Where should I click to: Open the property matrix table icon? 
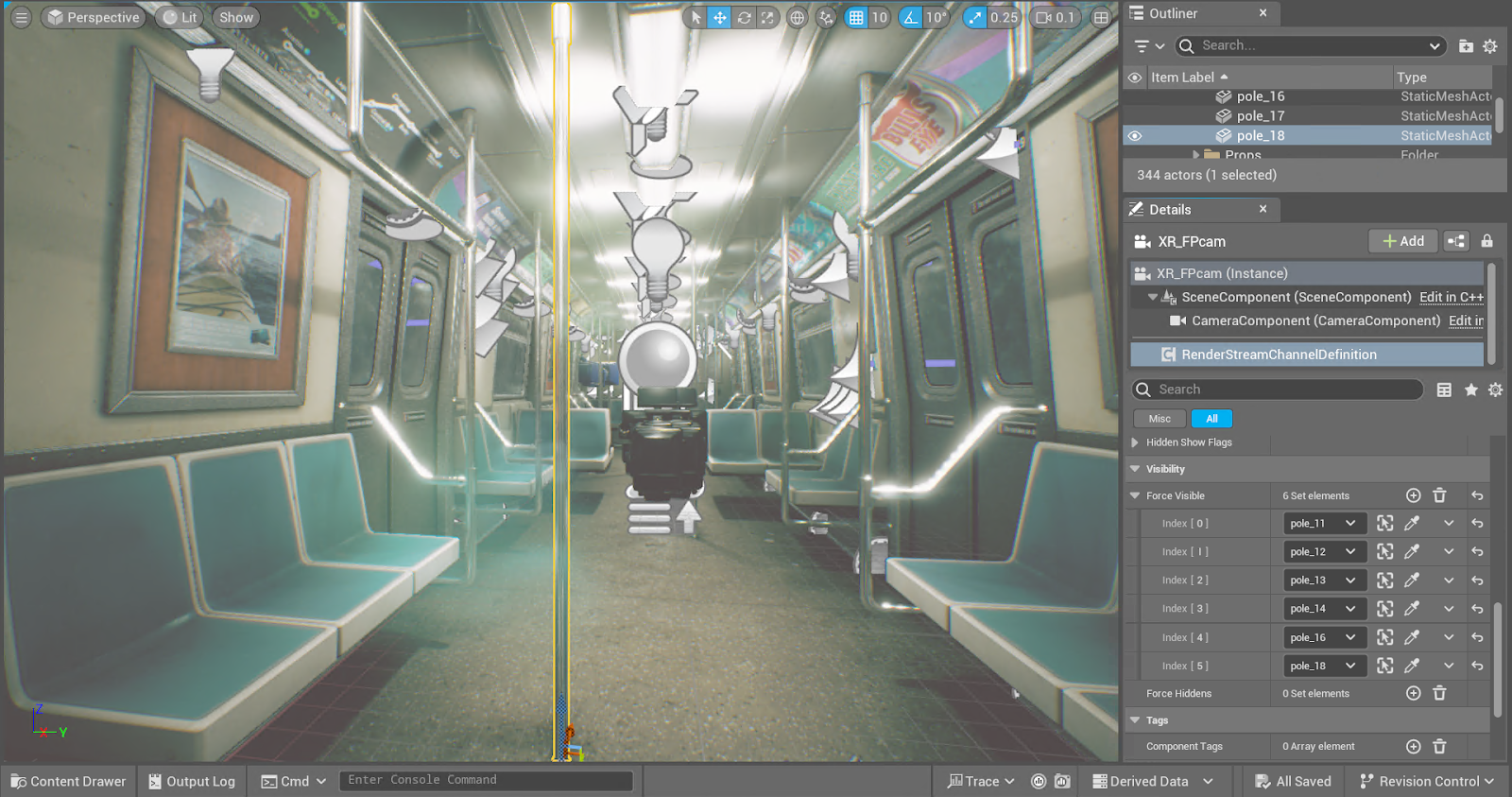pos(1444,390)
